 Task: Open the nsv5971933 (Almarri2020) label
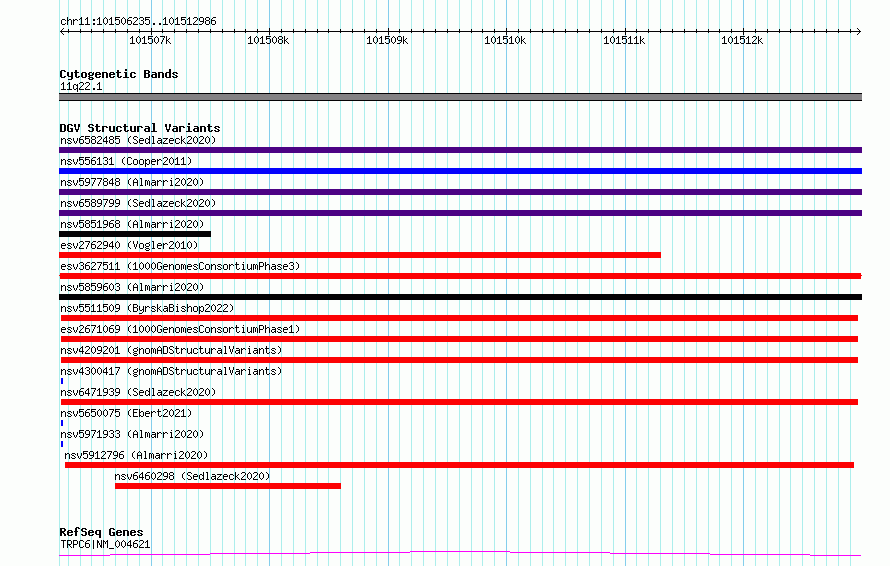point(132,434)
